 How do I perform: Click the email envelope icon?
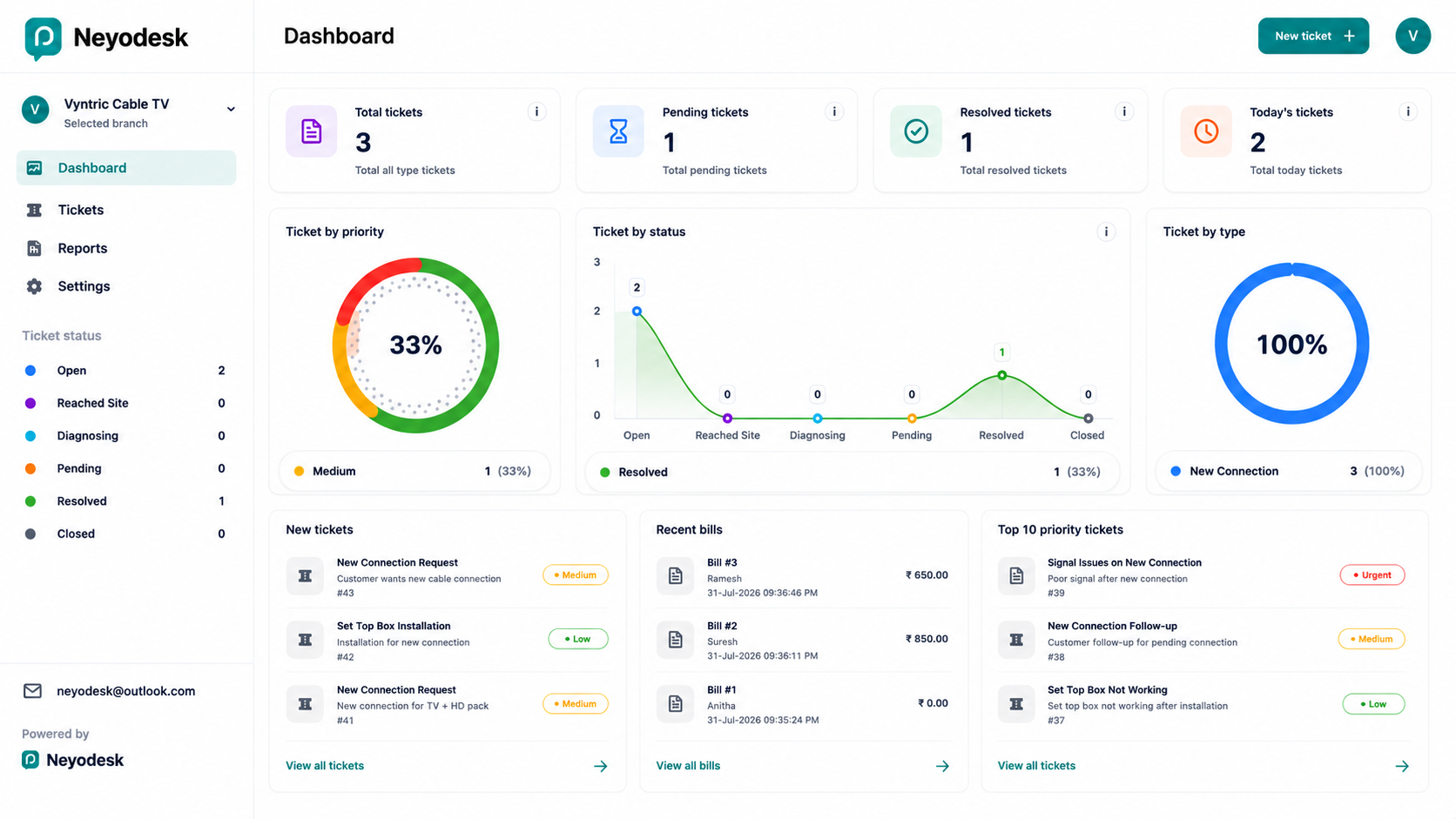tap(32, 691)
